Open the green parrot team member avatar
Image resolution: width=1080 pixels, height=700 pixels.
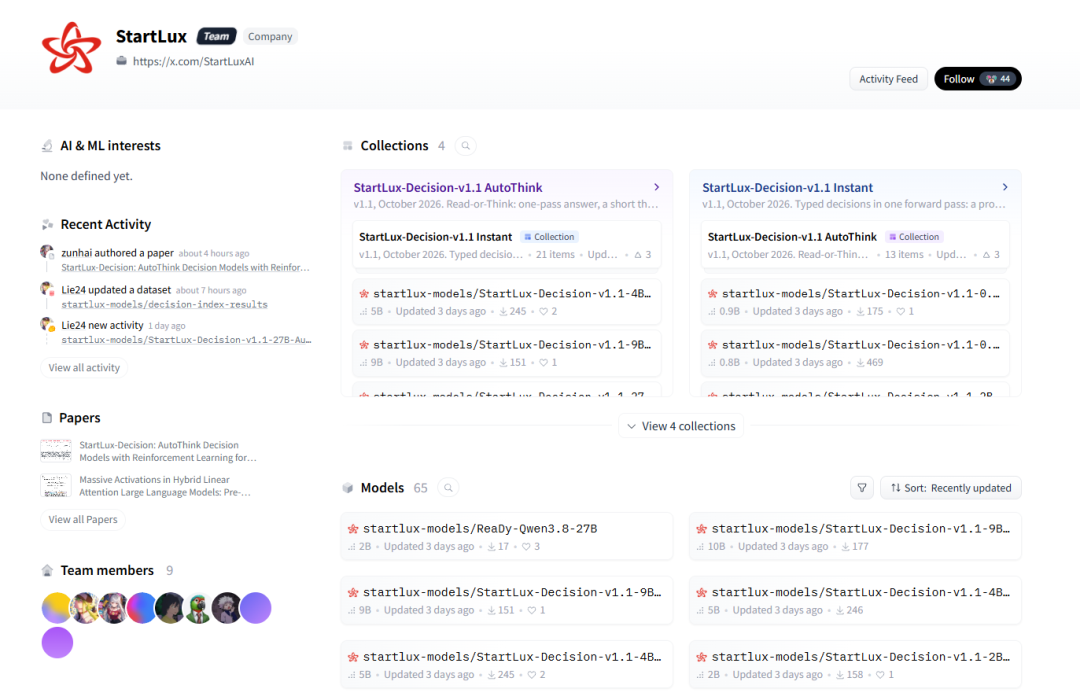pos(198,608)
